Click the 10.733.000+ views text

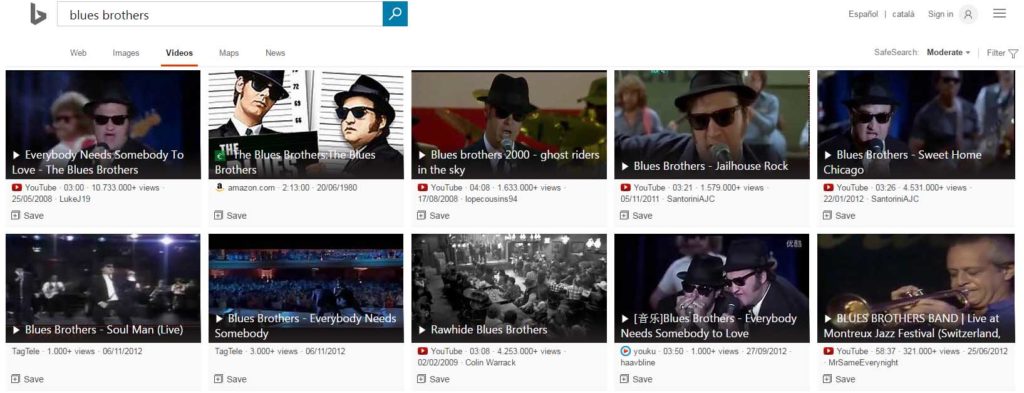click(125, 188)
